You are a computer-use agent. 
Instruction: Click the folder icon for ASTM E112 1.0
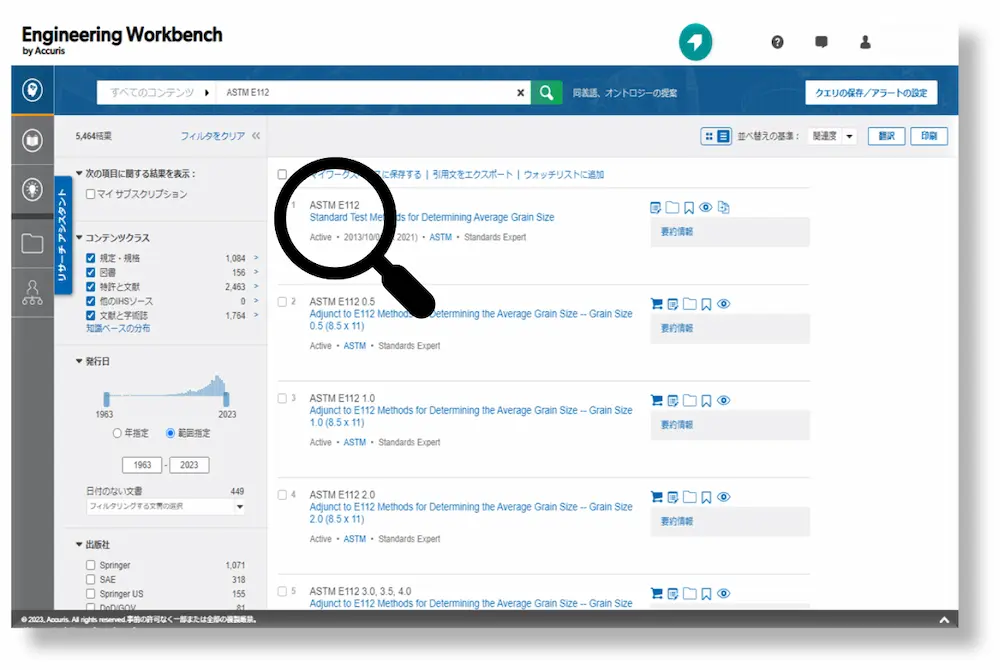coord(689,400)
